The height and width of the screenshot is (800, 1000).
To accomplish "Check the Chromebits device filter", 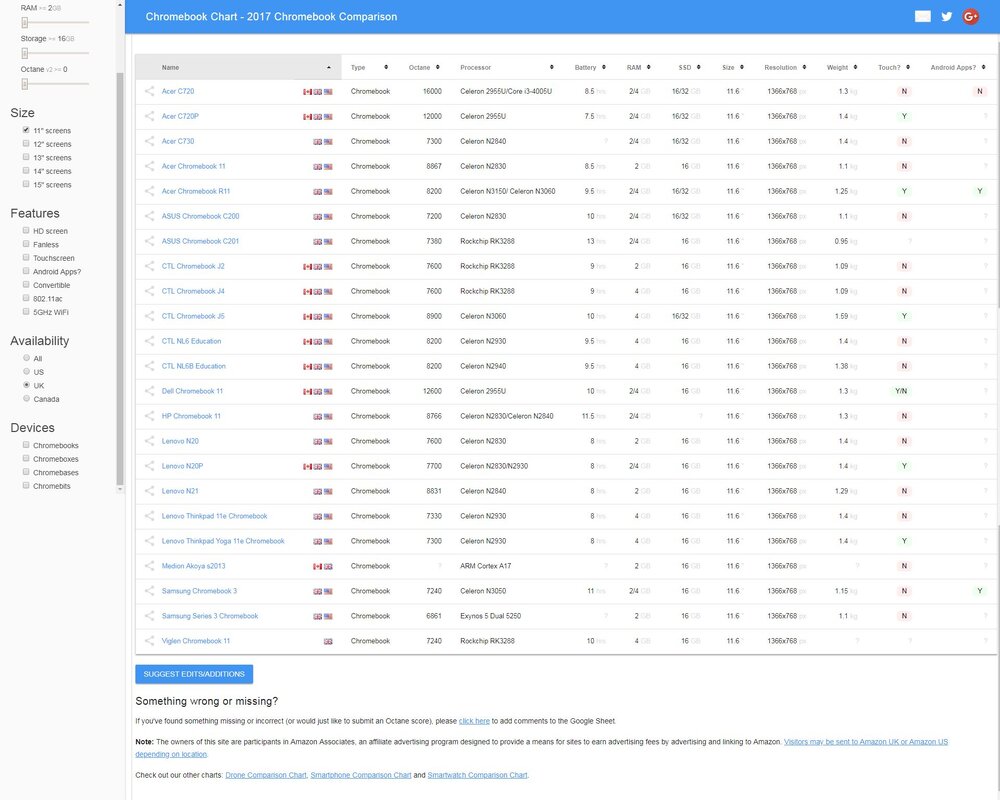I will click(x=26, y=485).
